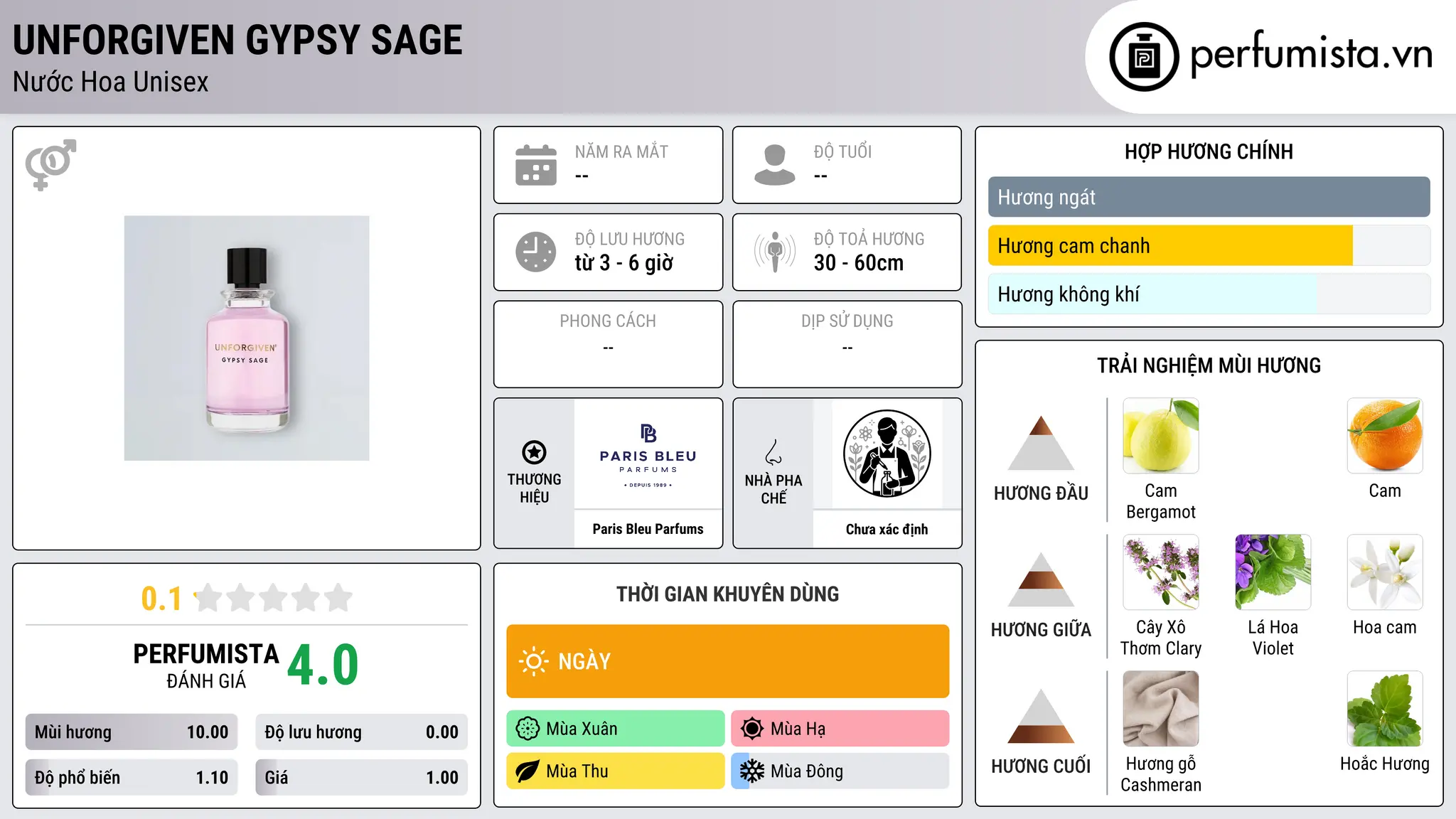Click the Hương giữa pyramid icon
1456x819 pixels.
tap(1041, 579)
